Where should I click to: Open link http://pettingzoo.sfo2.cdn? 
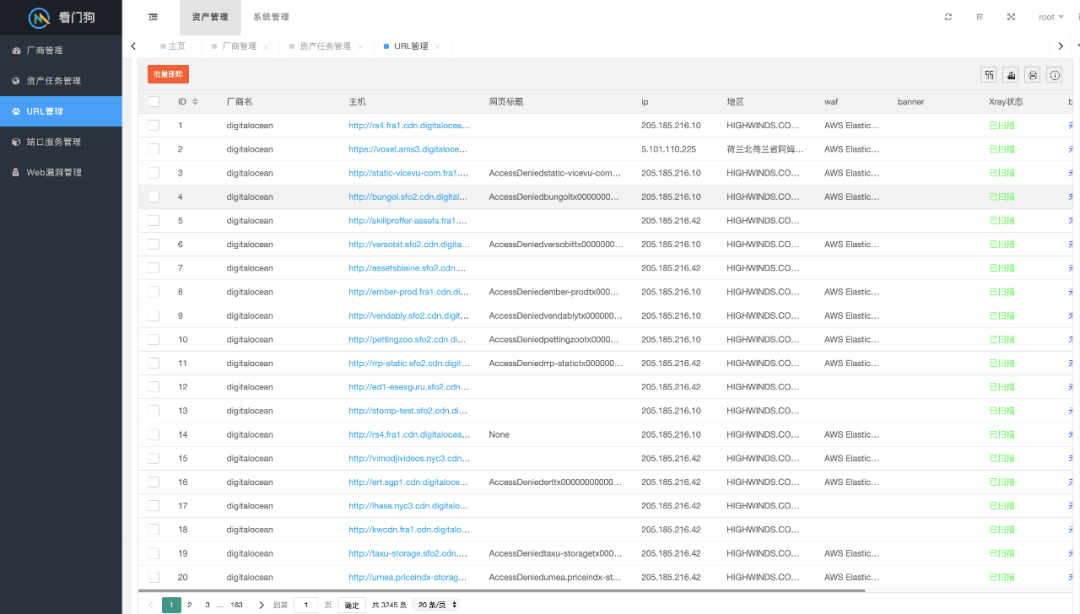[407, 340]
